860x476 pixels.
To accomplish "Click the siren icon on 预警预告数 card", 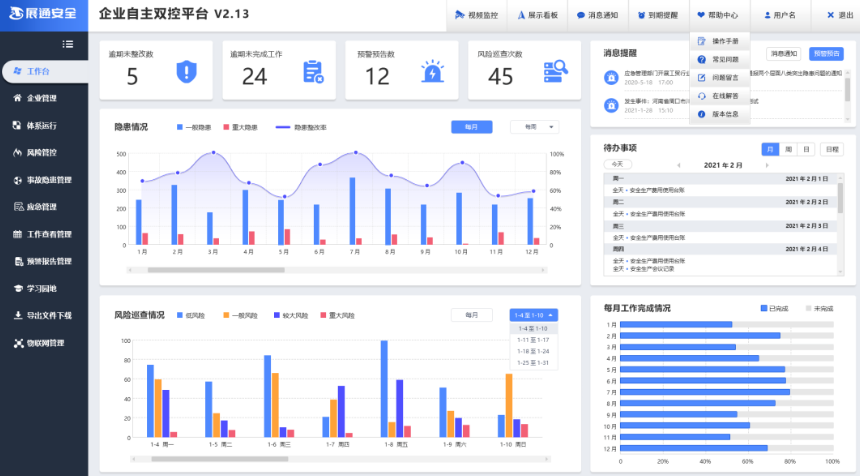I will [432, 71].
